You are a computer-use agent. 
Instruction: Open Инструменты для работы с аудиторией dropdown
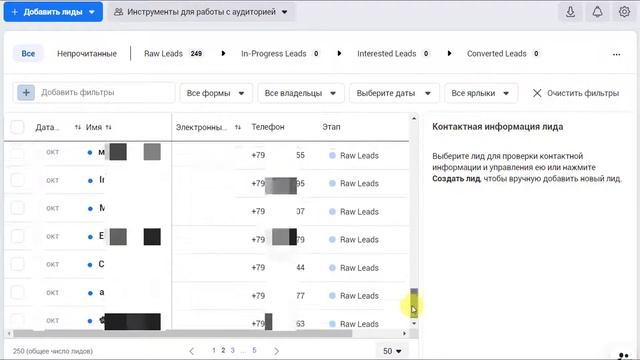(201, 12)
